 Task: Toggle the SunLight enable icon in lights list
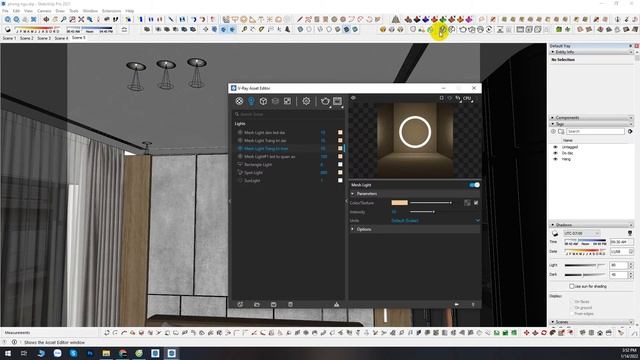pos(240,180)
